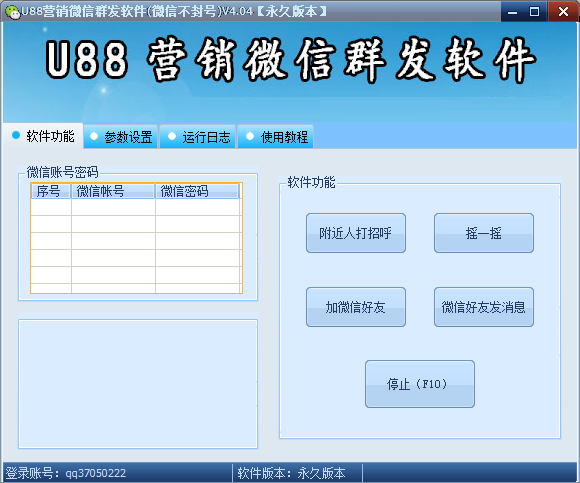Click the 加微信好友 button
The height and width of the screenshot is (483, 580).
pyautogui.click(x=356, y=307)
